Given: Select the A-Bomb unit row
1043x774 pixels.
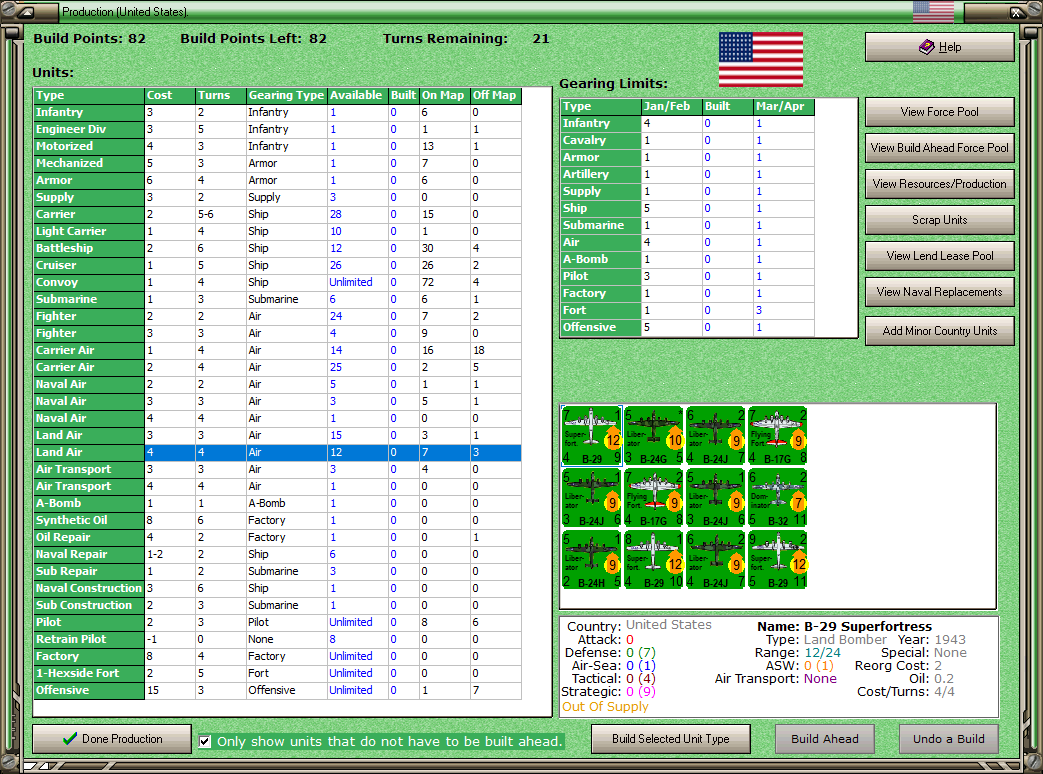Looking at the screenshot, I should (277, 503).
